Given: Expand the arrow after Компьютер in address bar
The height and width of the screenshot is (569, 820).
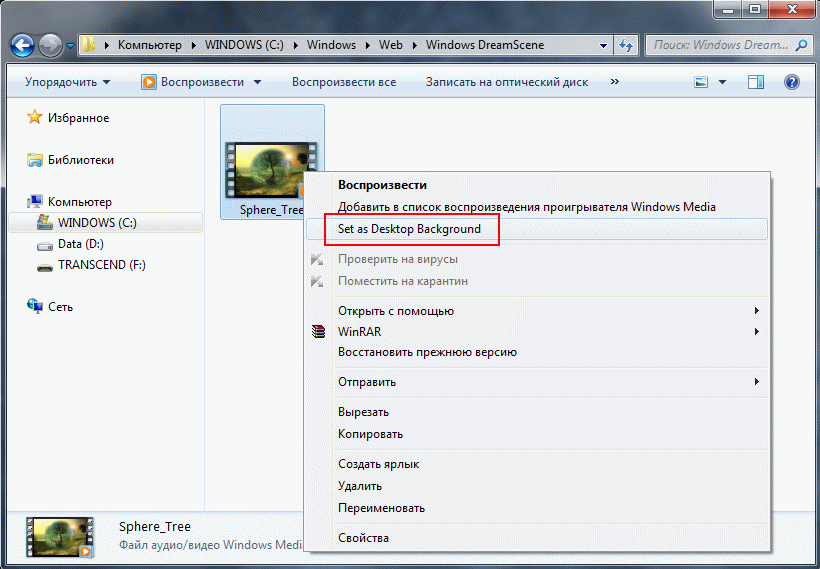Looking at the screenshot, I should coord(193,45).
